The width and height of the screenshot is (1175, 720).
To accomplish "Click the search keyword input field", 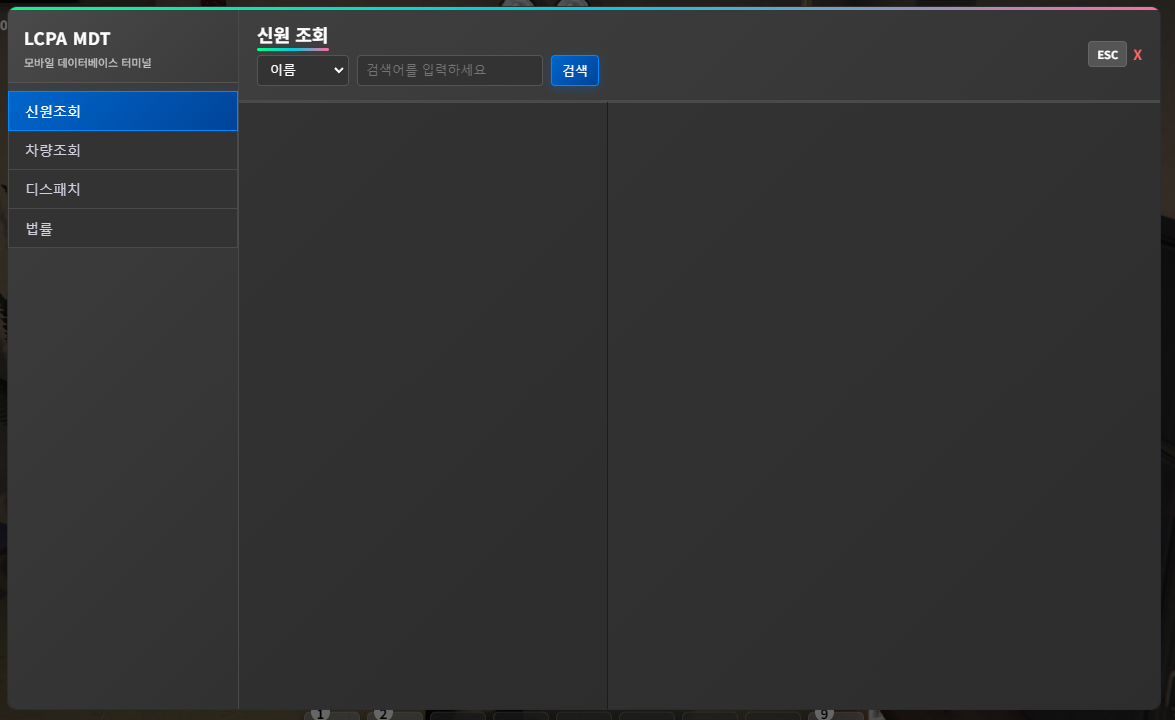I will (449, 70).
